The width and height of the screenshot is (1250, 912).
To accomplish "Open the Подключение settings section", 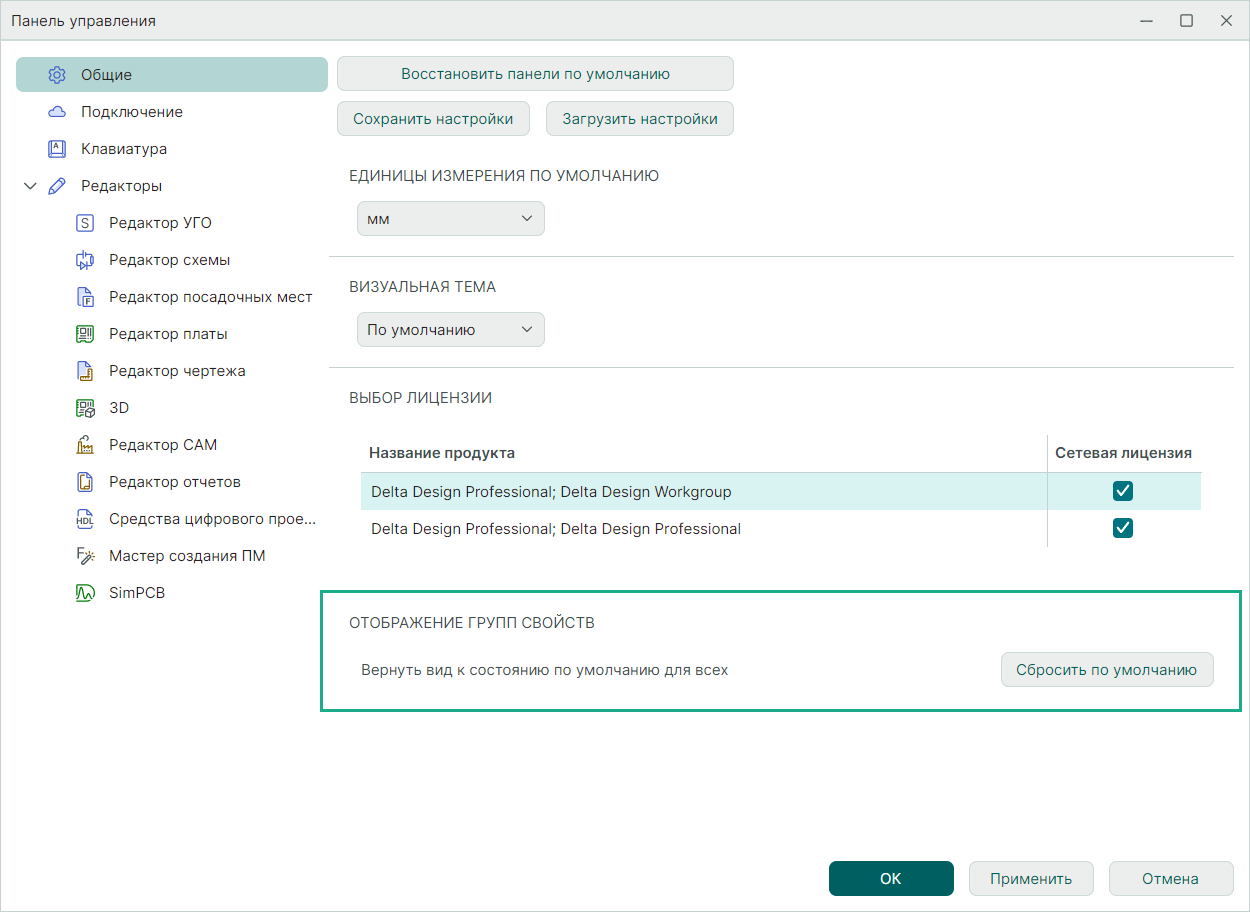I will pos(132,112).
